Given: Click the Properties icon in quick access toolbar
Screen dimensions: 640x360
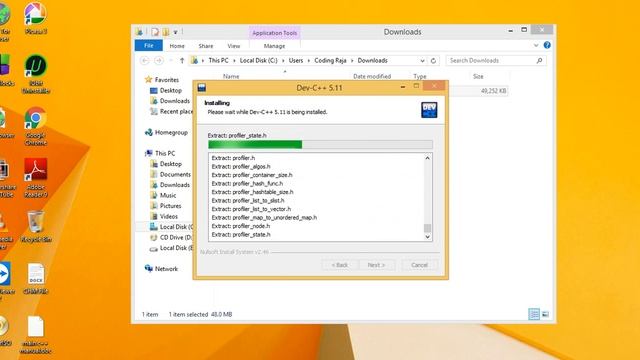Looking at the screenshot, I should pyautogui.click(x=155, y=32).
